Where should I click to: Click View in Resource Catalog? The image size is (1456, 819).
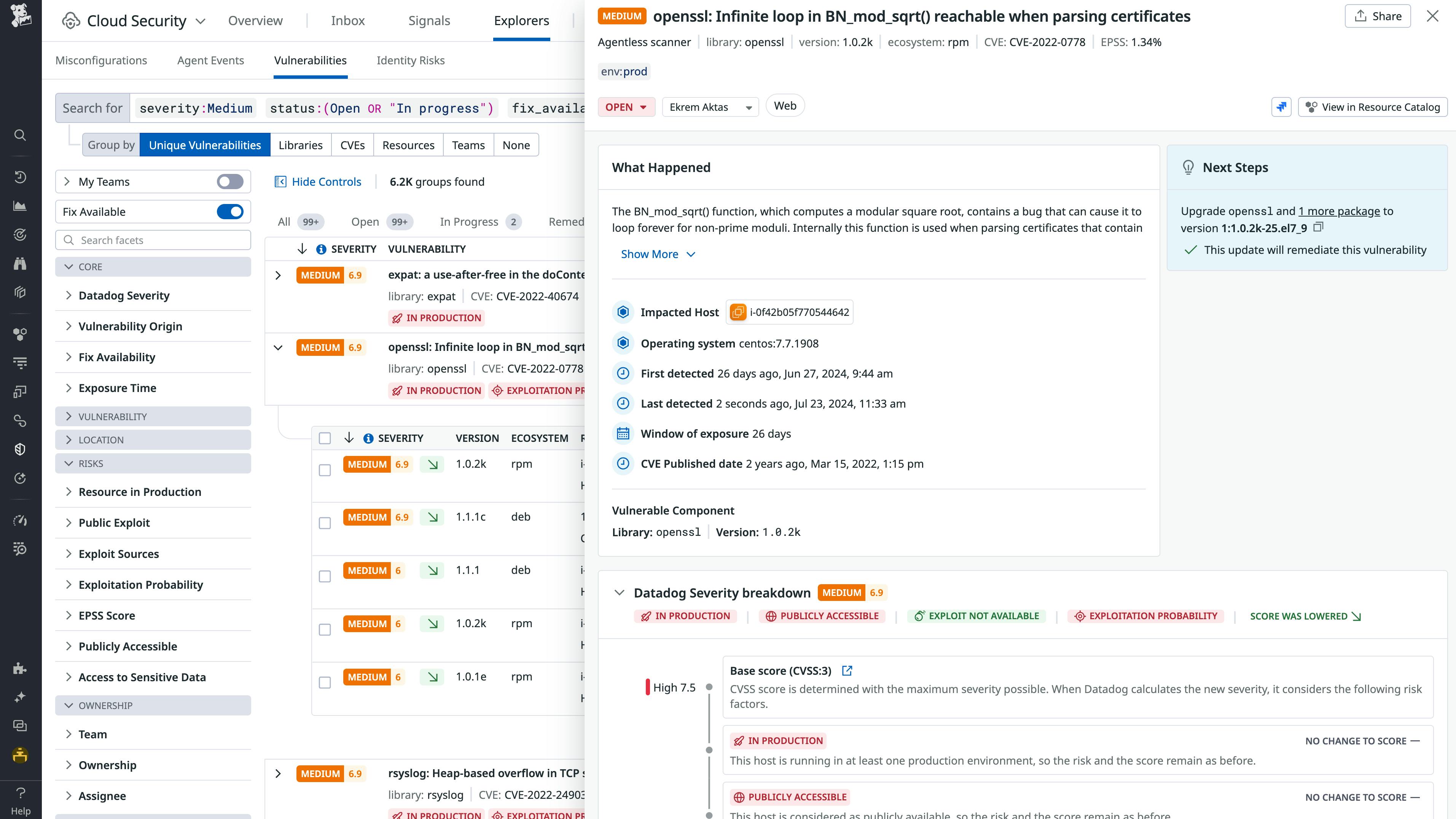click(x=1373, y=107)
